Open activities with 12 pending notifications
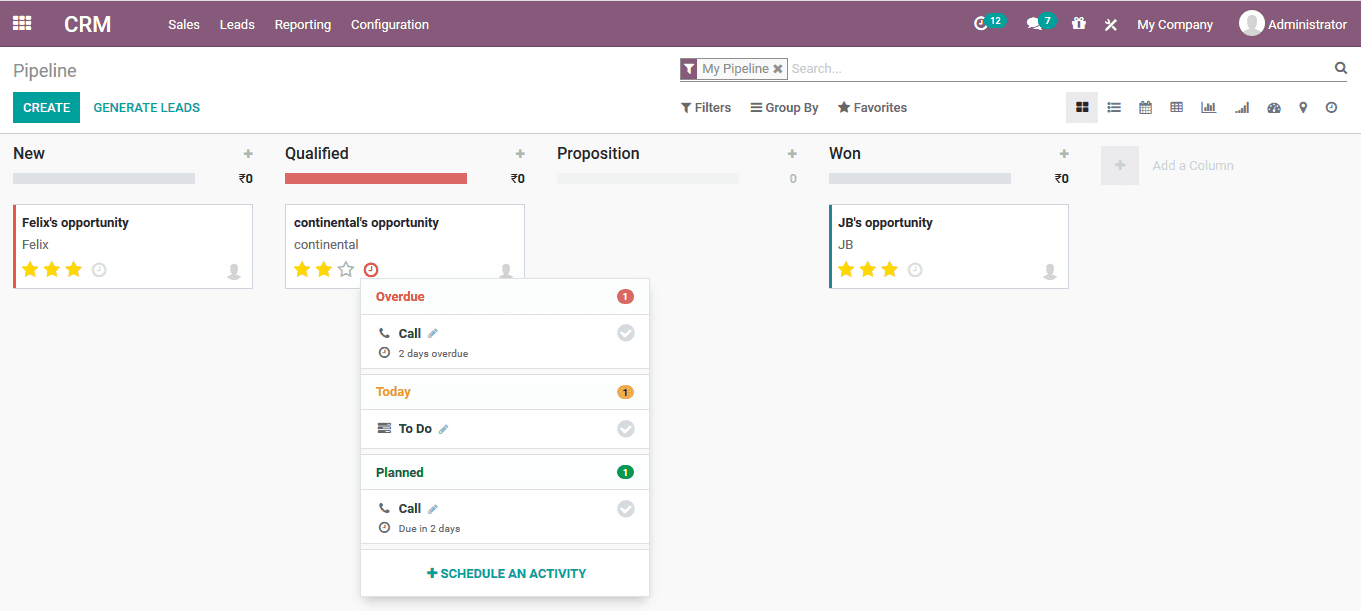This screenshot has height=611, width=1361. point(985,22)
